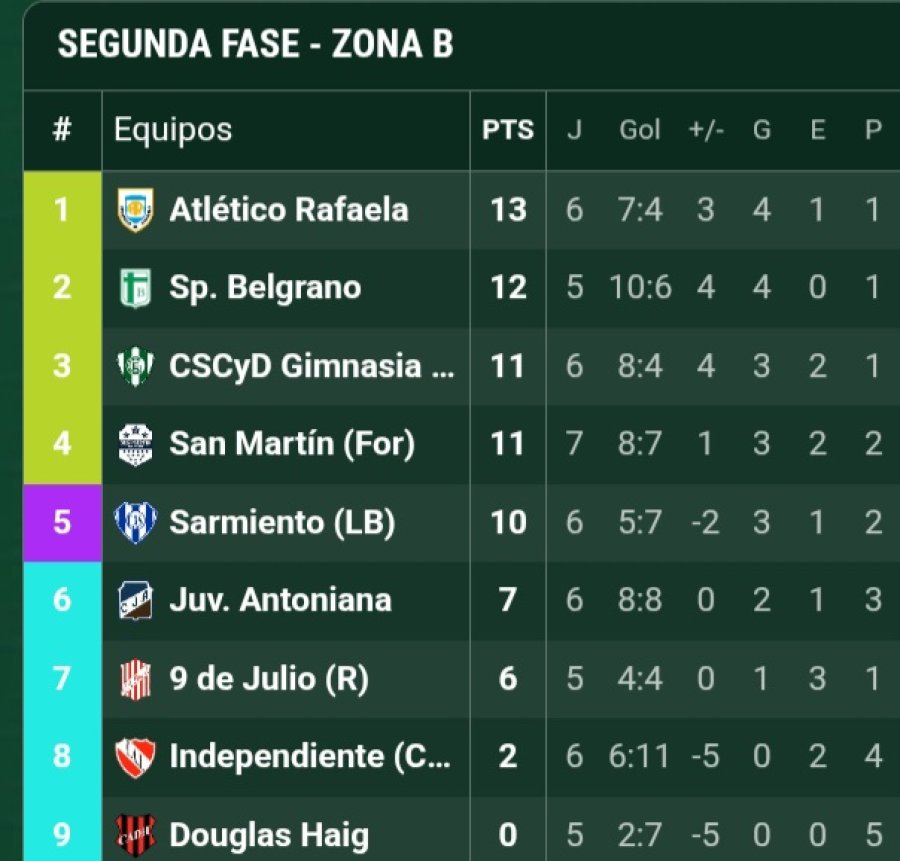900x861 pixels.
Task: Click the Juv. Antoniana team badge
Action: pos(135,600)
